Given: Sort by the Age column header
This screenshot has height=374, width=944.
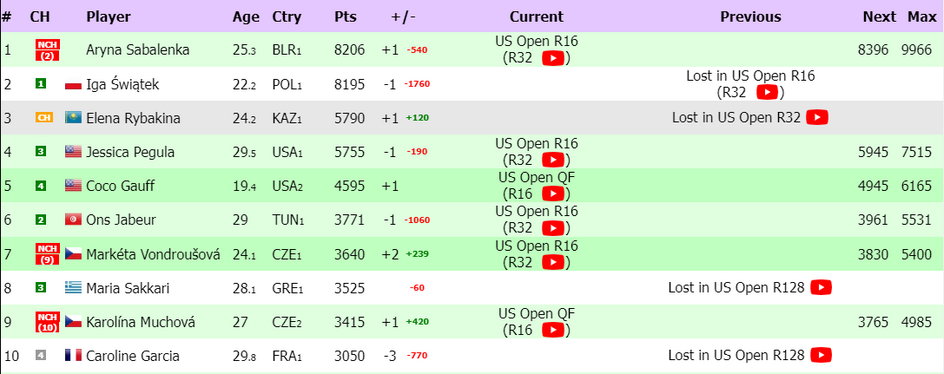Looking at the screenshot, I should click(246, 17).
